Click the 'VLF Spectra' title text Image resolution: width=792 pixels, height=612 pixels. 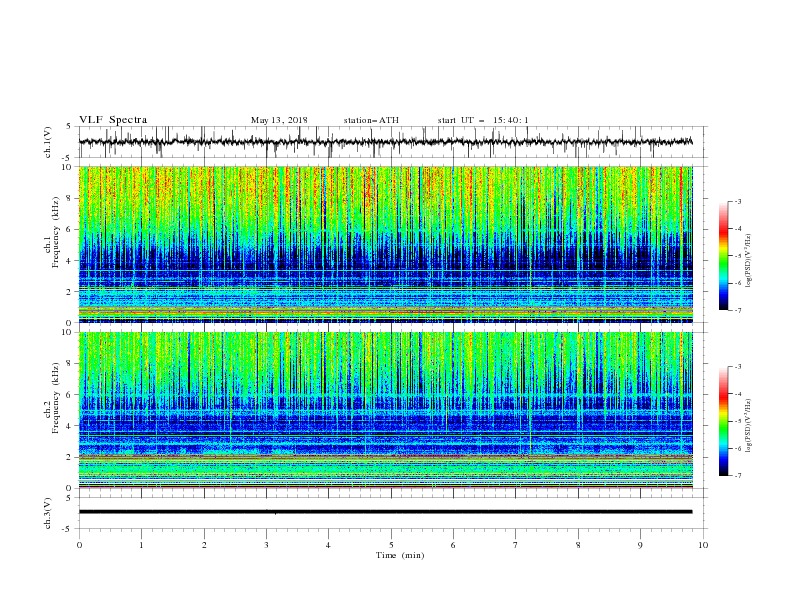(x=113, y=120)
